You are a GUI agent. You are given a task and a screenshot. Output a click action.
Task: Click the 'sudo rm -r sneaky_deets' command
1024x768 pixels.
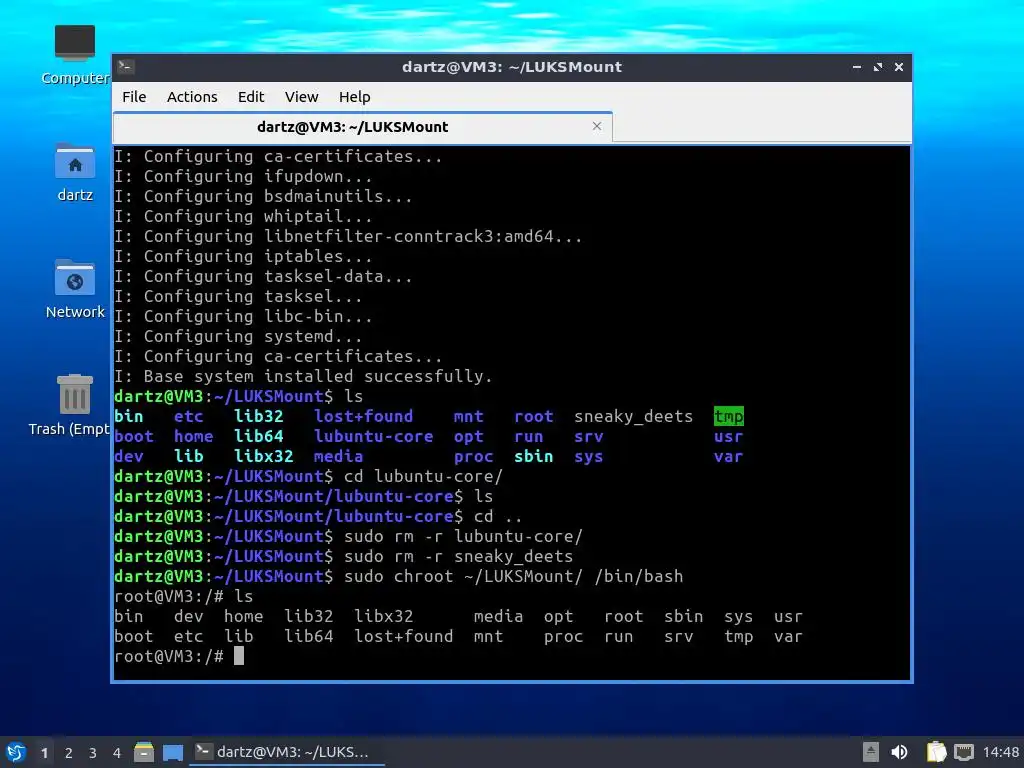pos(458,556)
